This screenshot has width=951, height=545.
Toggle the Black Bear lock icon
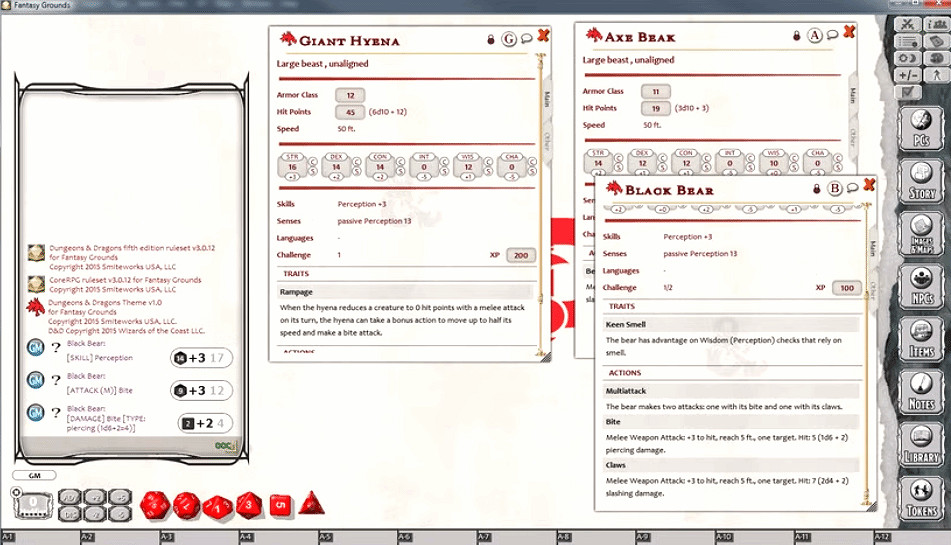pos(816,189)
